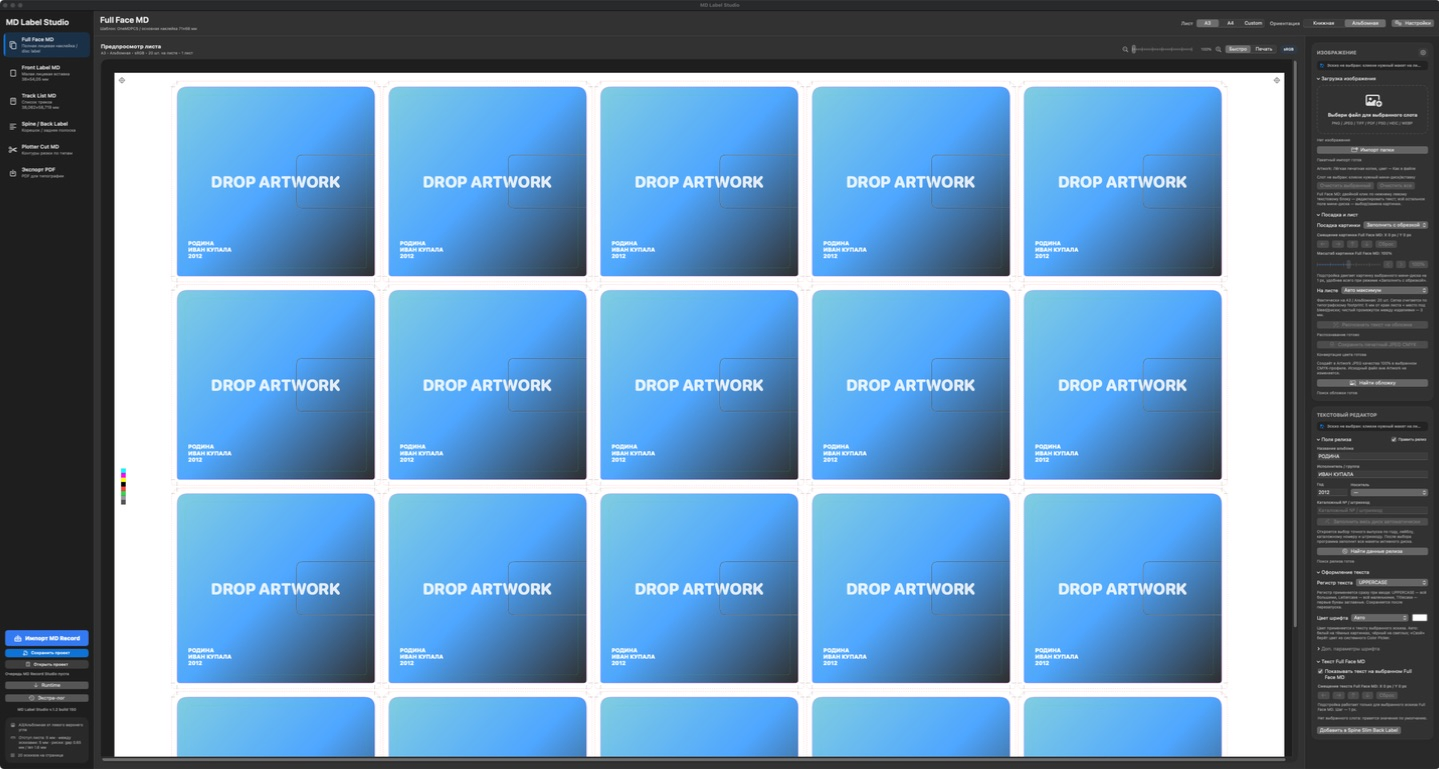Click the Открыть проект button

[47, 664]
